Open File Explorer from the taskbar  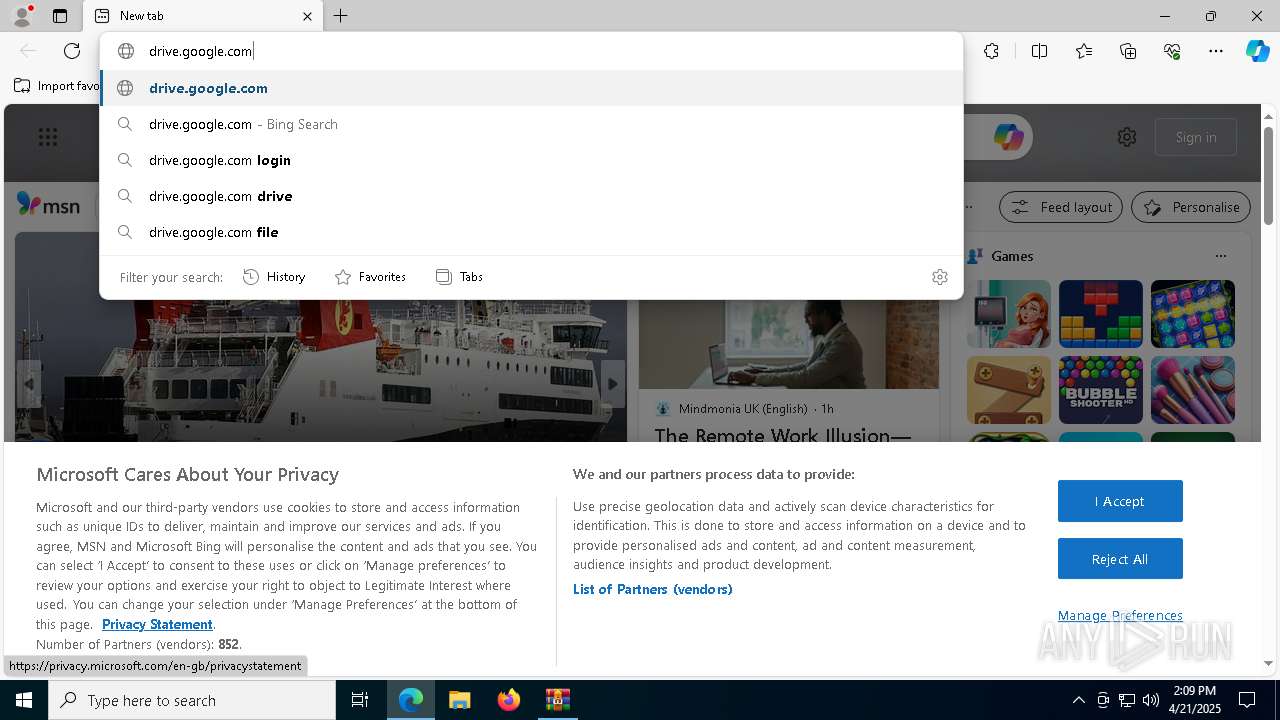[x=459, y=700]
